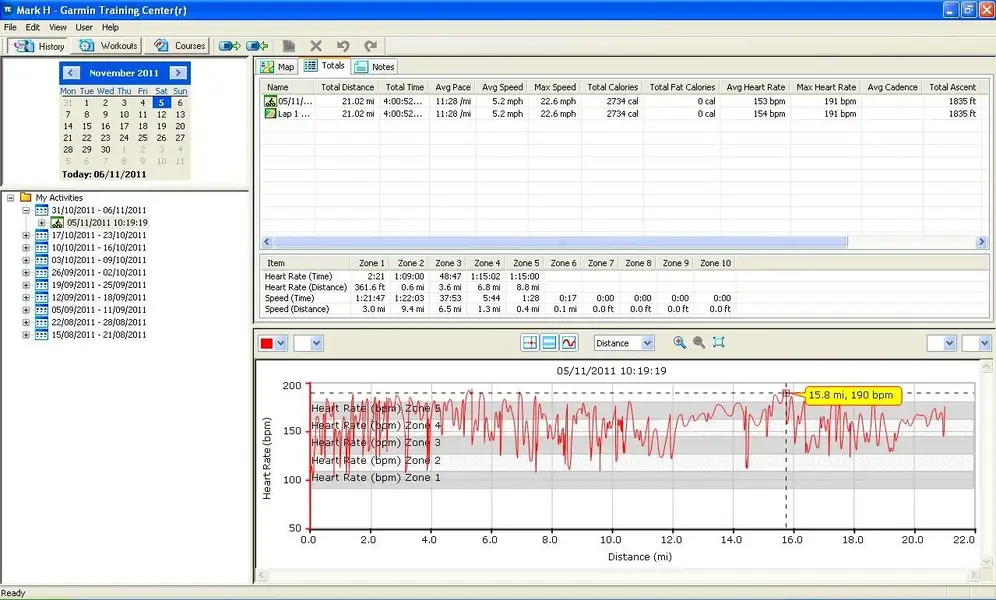
Task: Open the View menu
Action: (x=58, y=27)
